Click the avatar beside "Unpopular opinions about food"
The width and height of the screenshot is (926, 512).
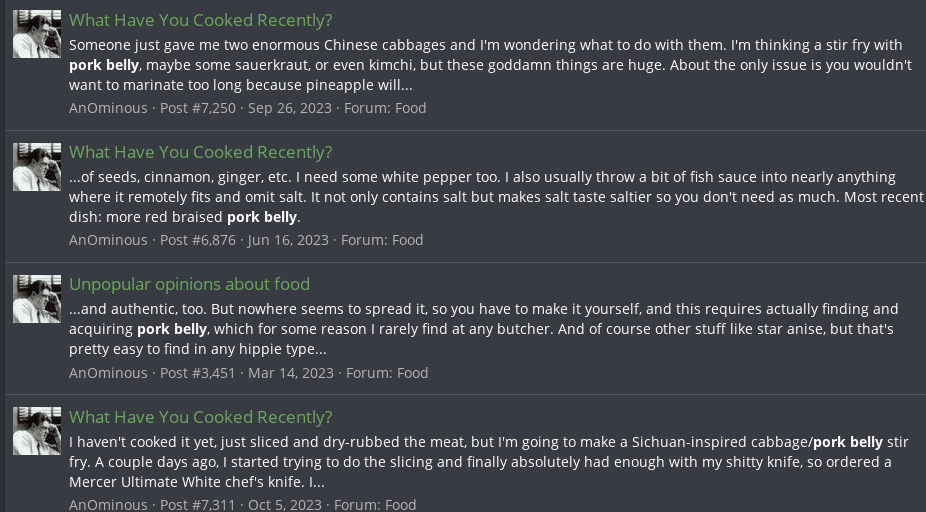pyautogui.click(x=37, y=299)
